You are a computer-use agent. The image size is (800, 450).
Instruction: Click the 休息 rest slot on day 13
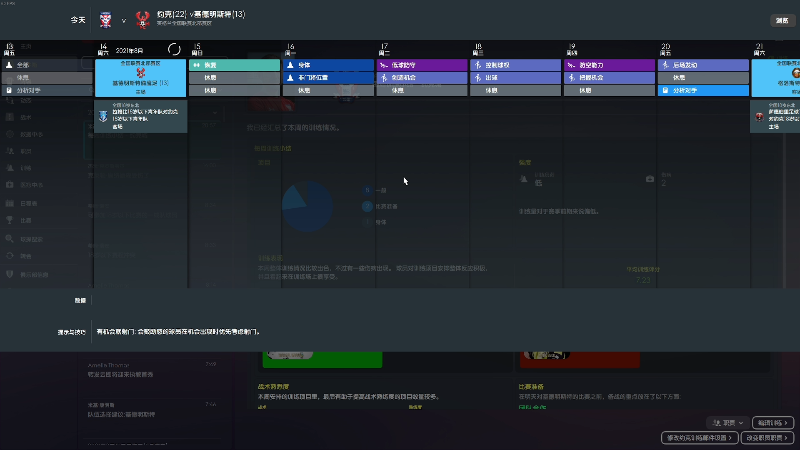click(47, 78)
